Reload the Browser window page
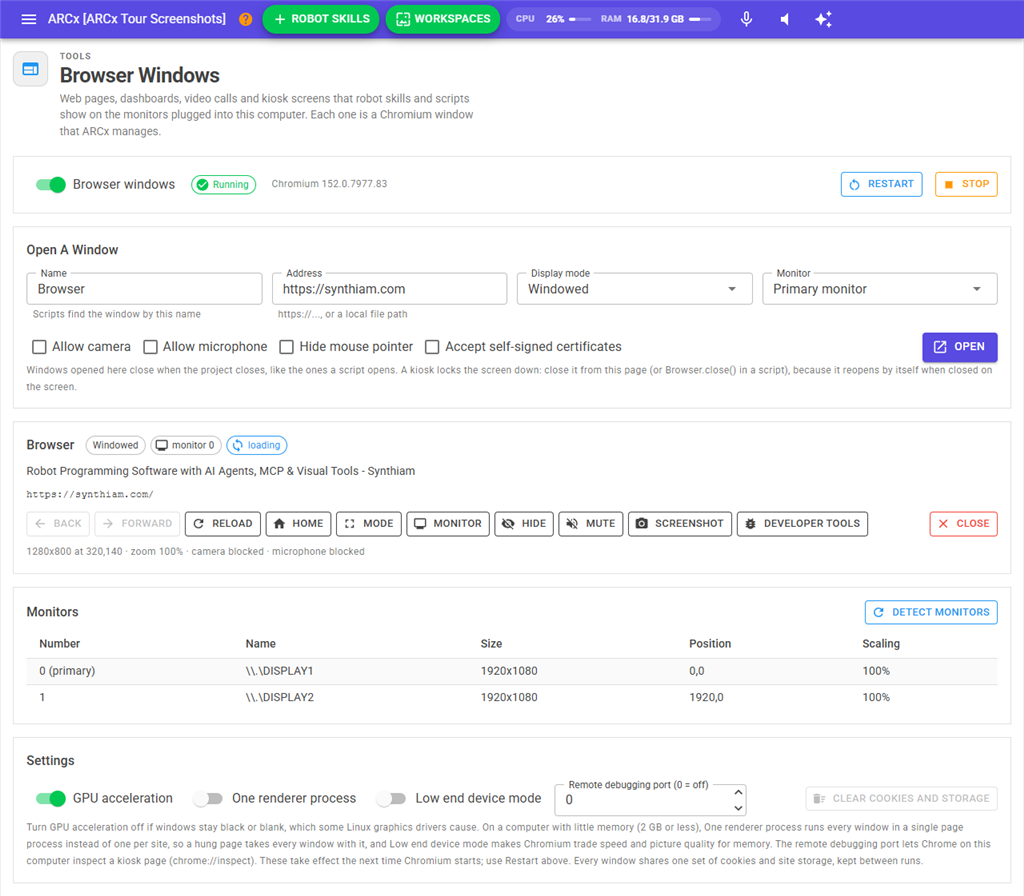 tap(223, 524)
